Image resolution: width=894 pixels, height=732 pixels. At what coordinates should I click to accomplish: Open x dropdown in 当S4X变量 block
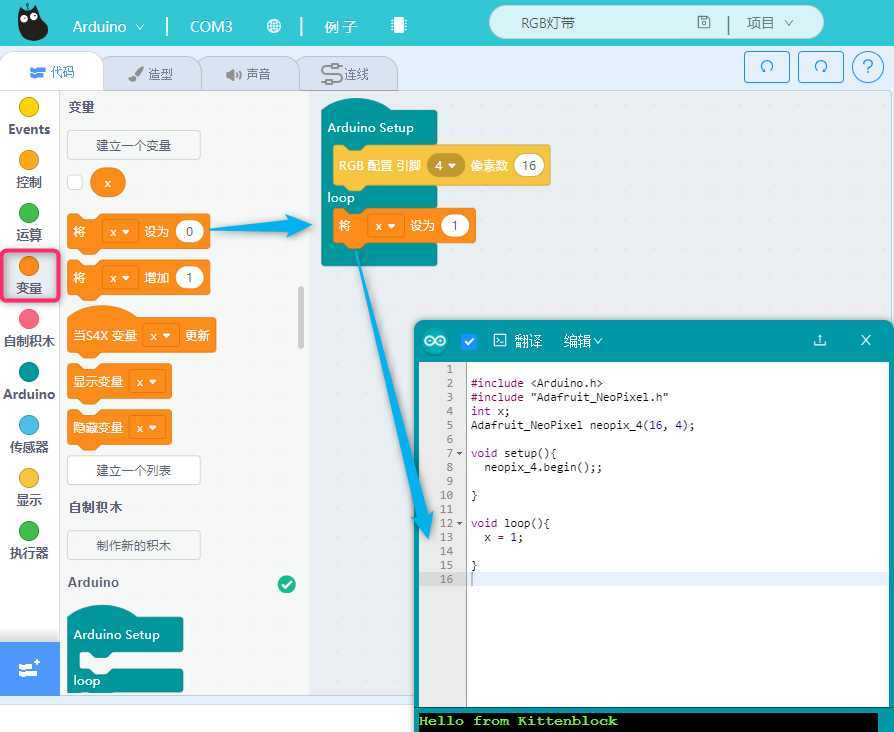[160, 336]
